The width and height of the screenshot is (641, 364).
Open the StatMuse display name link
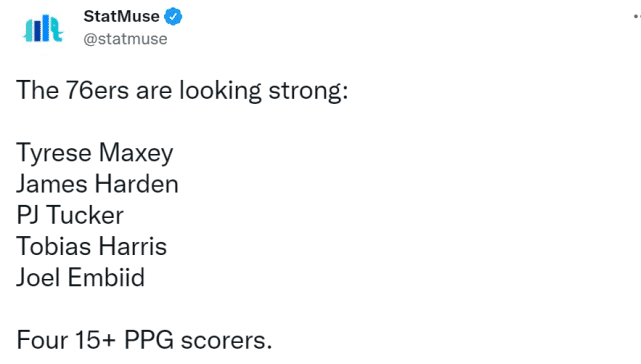point(121,16)
